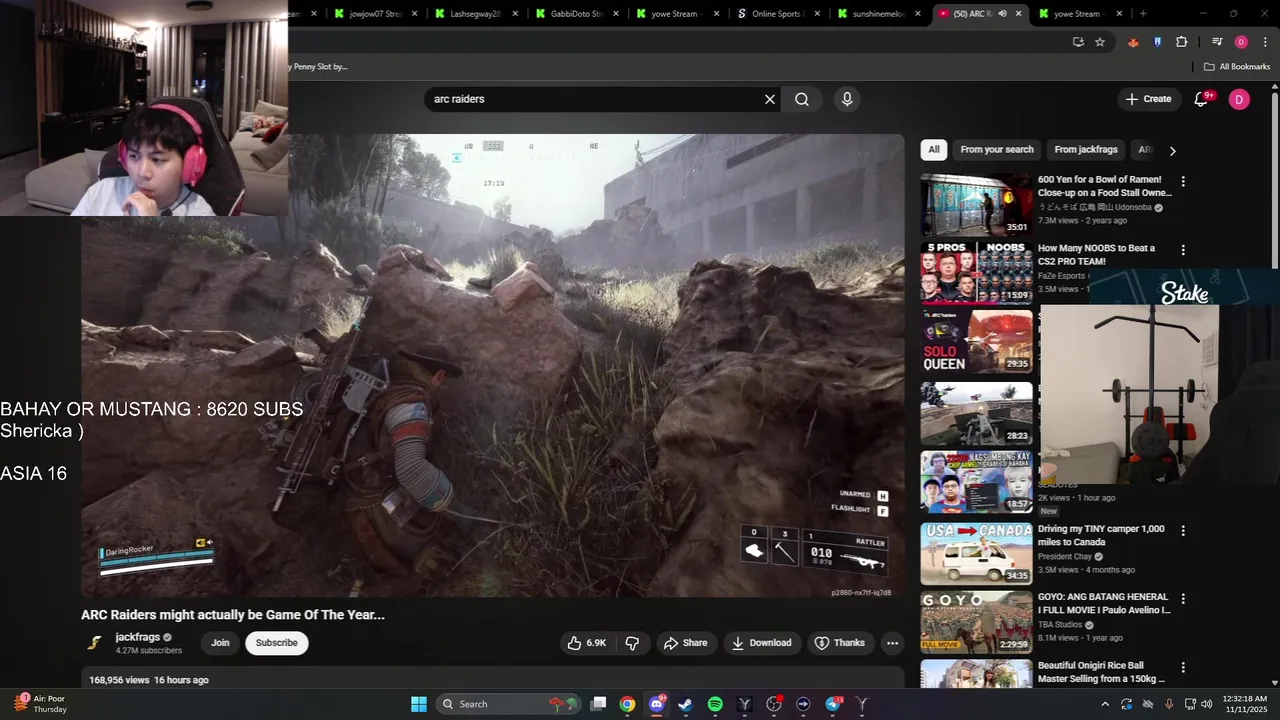Open the jackfrags channel name link
The height and width of the screenshot is (720, 1280).
137,637
